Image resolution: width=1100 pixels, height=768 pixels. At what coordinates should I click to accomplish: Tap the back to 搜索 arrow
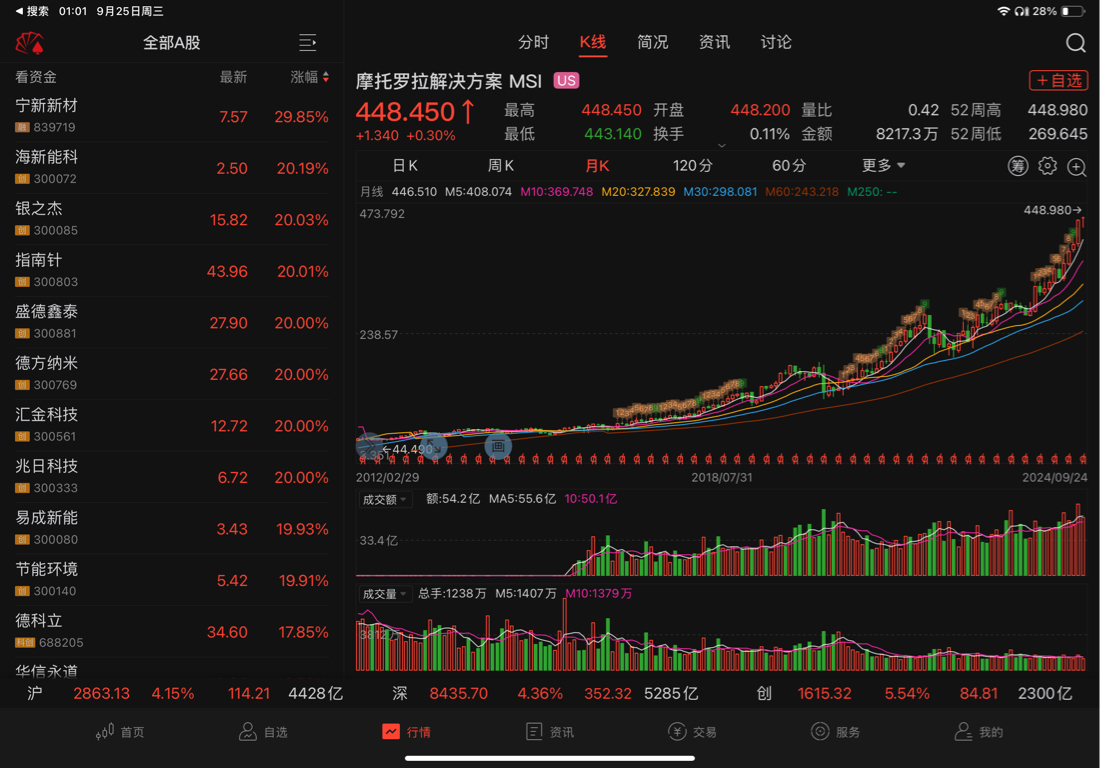click(x=32, y=11)
